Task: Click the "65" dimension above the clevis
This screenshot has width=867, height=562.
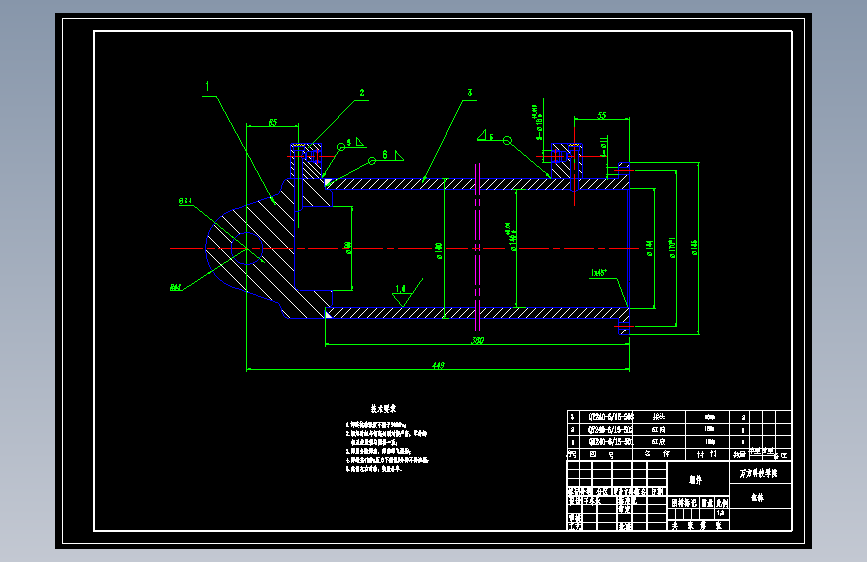Action: (273, 123)
